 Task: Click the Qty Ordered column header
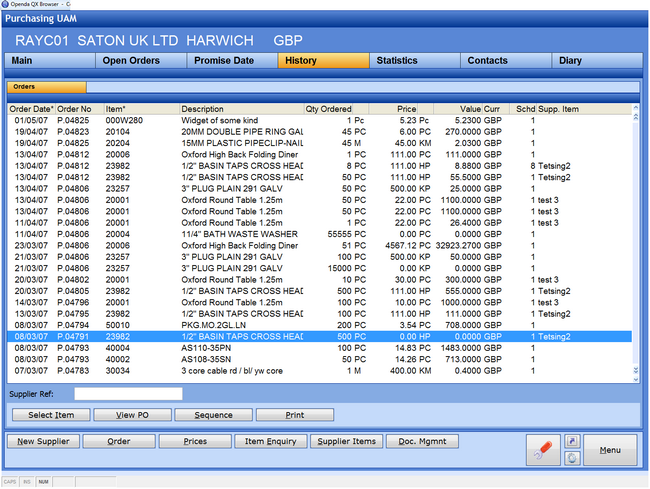click(x=328, y=109)
